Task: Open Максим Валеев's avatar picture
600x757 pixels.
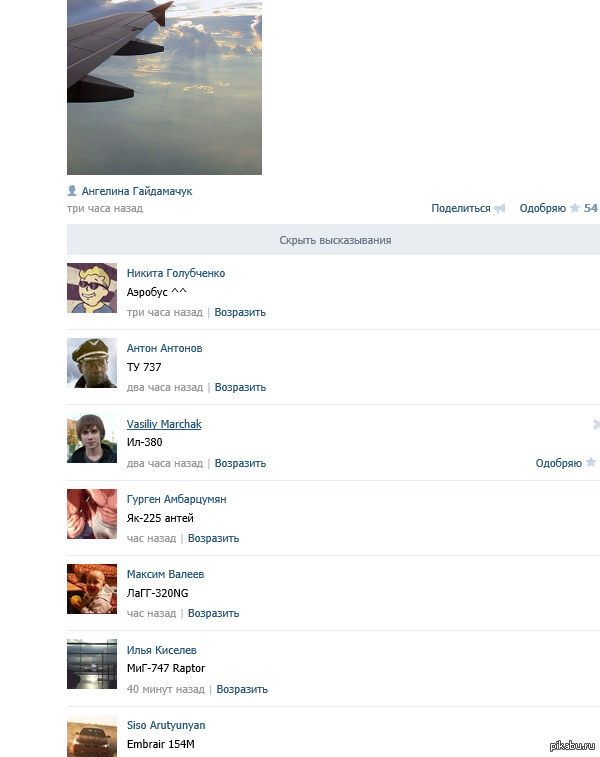Action: point(92,589)
